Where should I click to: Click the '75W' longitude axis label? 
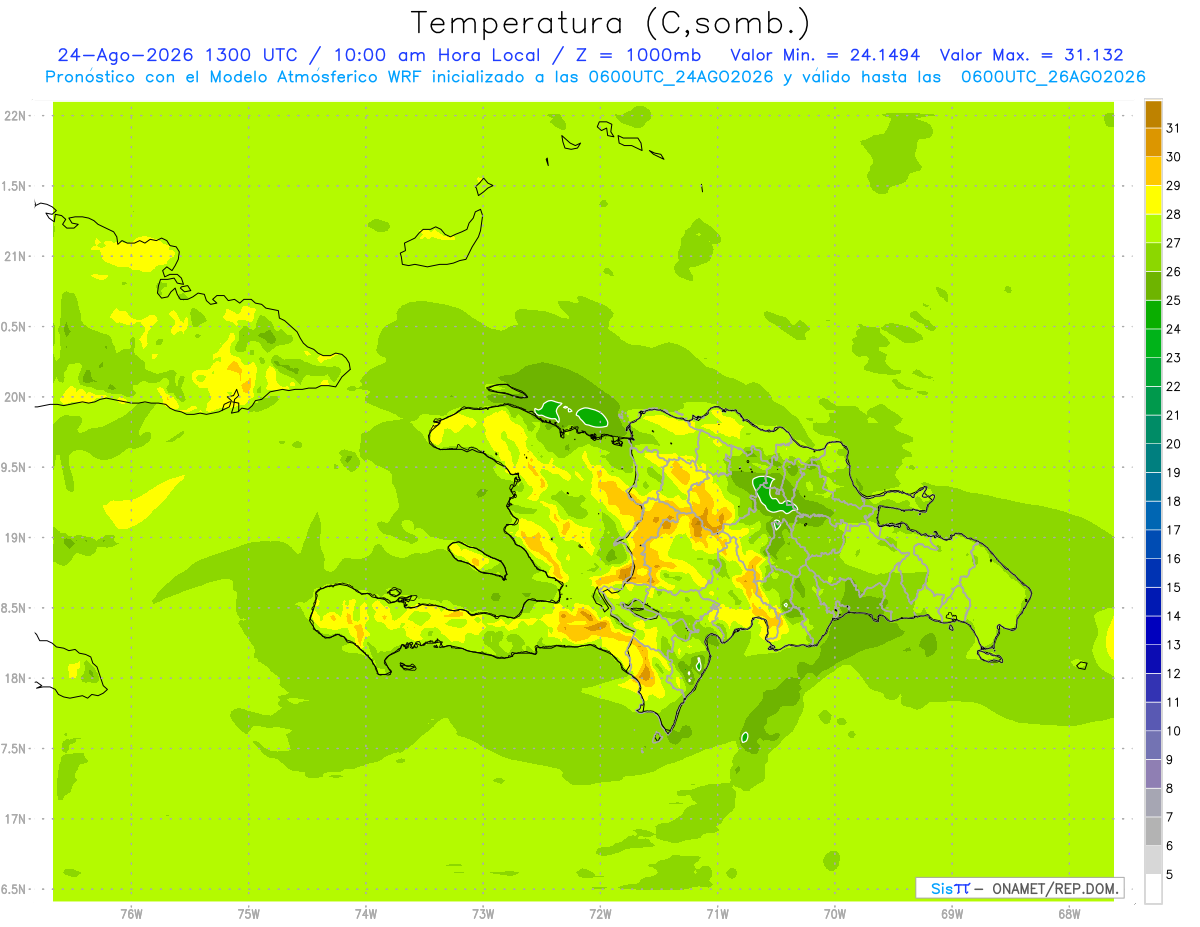tap(249, 914)
